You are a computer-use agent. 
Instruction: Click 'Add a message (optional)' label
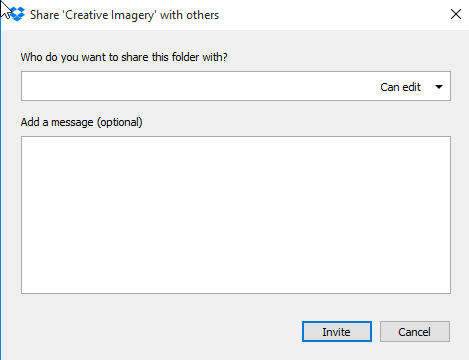(82, 122)
